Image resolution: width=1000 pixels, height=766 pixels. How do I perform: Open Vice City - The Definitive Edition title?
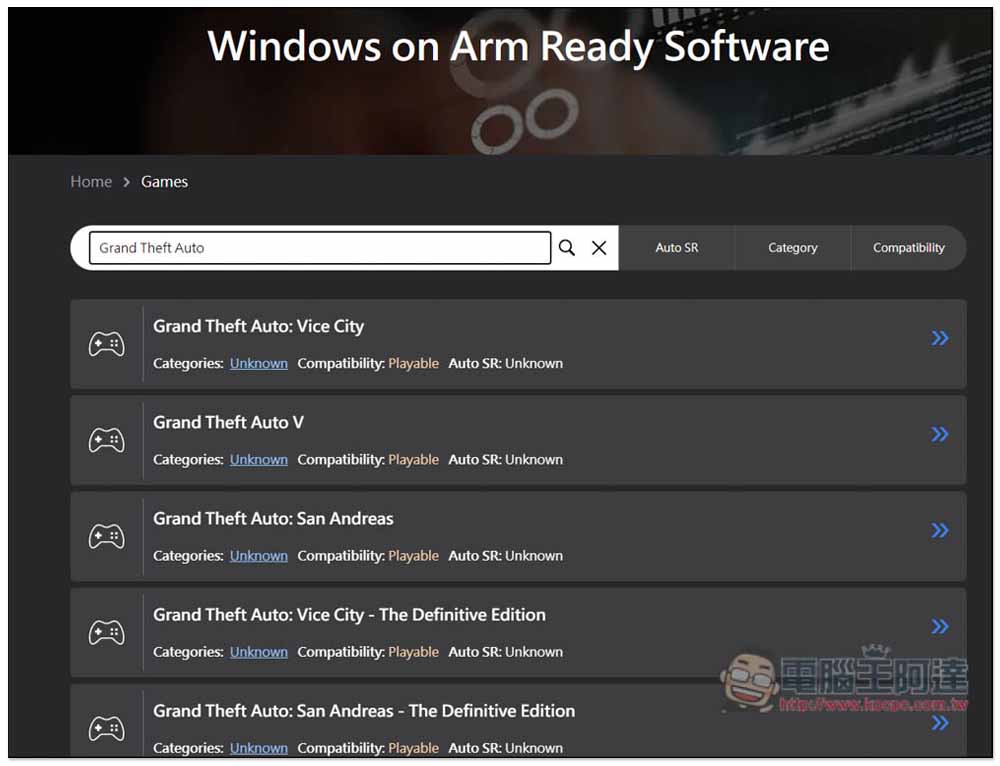click(x=349, y=615)
